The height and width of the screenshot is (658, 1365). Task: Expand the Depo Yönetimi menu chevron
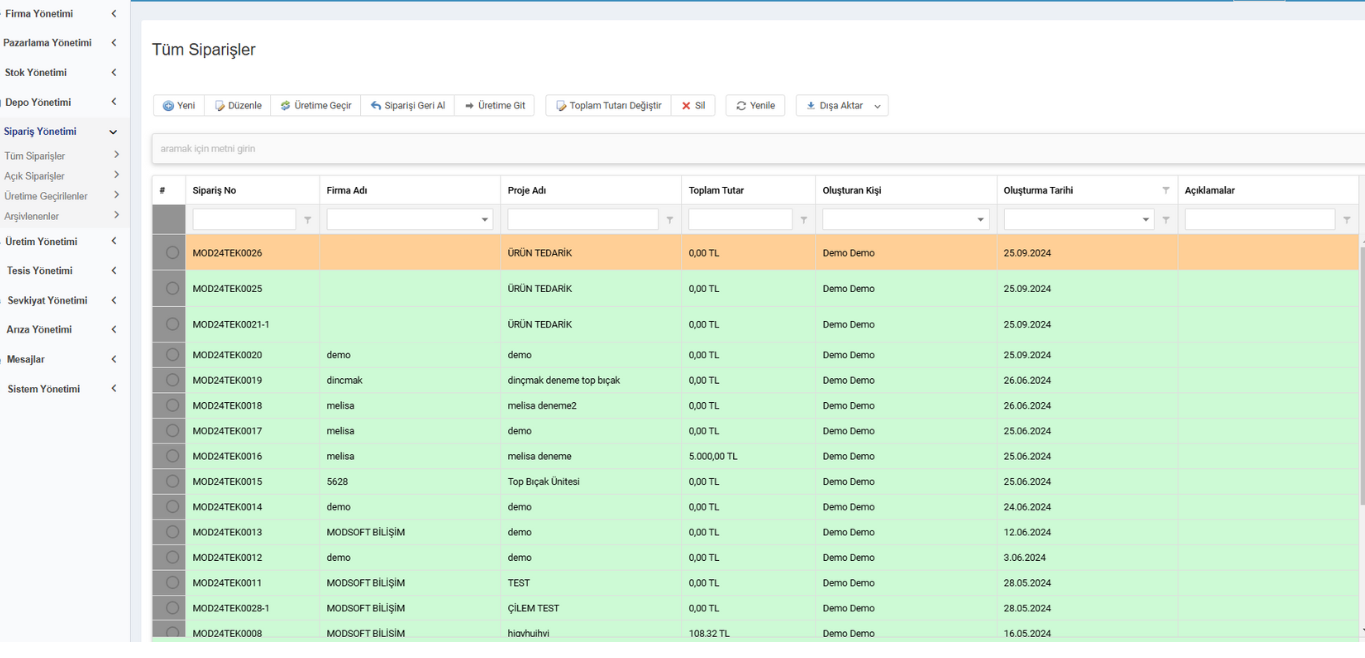click(114, 102)
